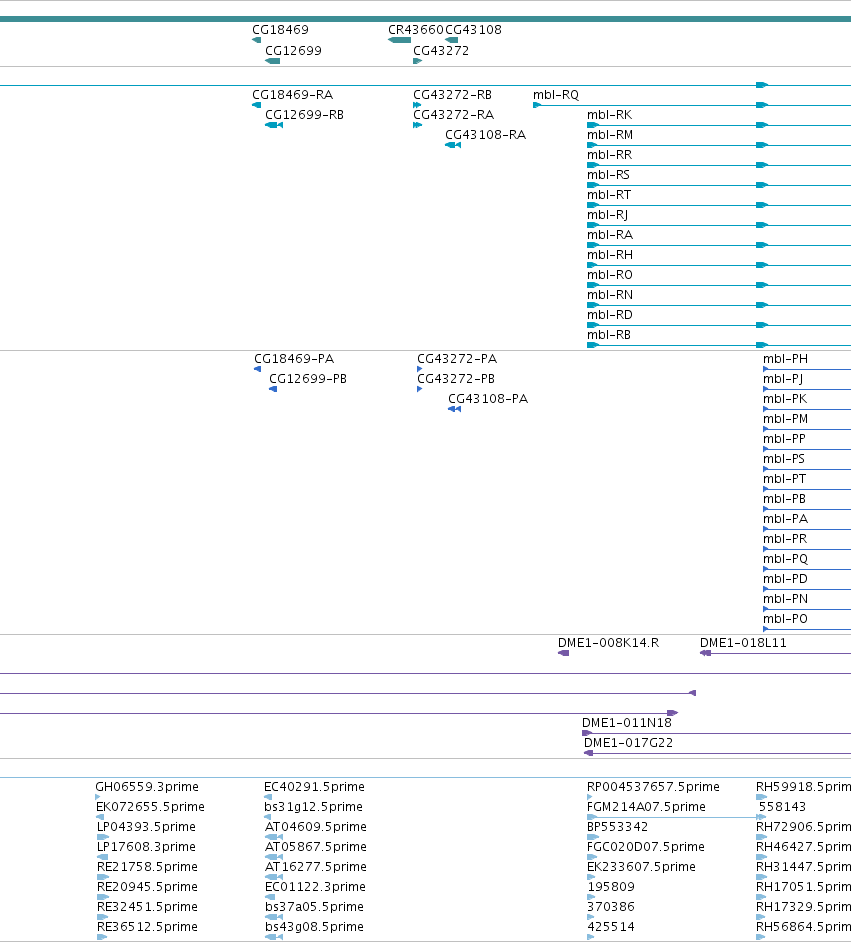This screenshot has width=851, height=942.
Task: Select EST EK072655.5prime
Action: [151, 807]
